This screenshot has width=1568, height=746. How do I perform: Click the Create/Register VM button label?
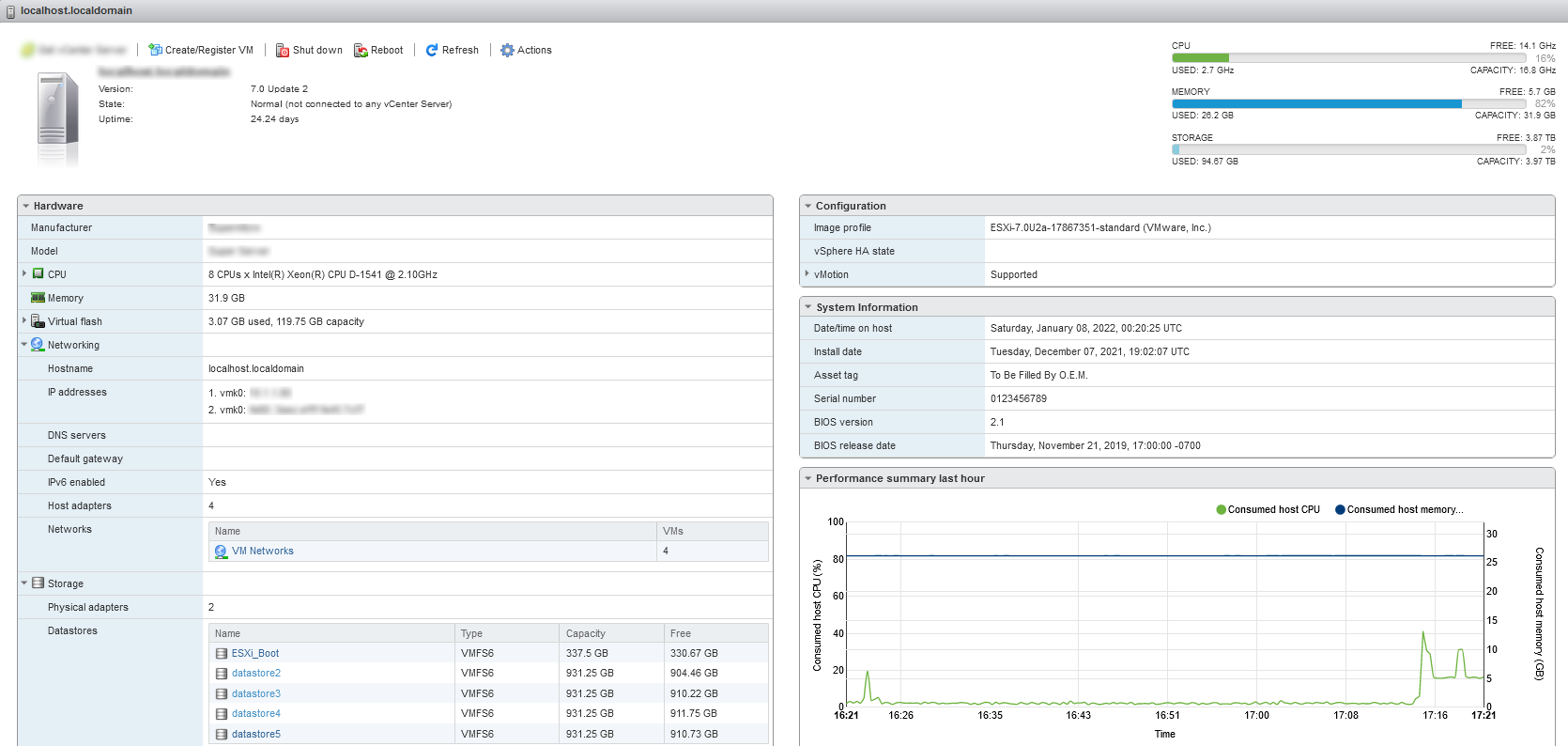[209, 50]
